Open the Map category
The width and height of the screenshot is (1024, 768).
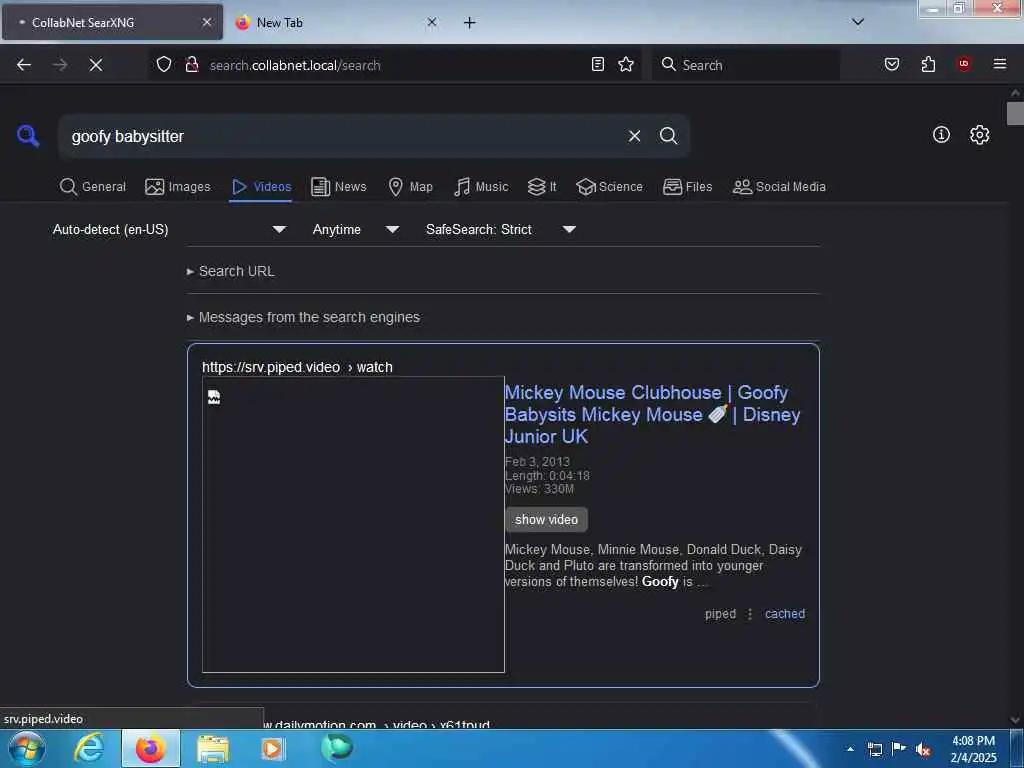[411, 187]
